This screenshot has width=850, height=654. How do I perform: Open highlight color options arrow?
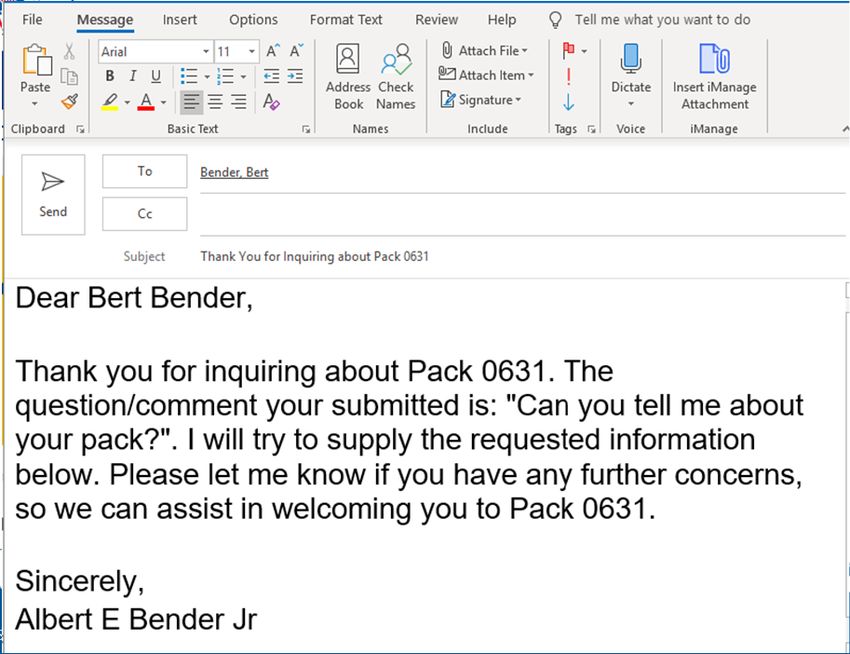127,102
